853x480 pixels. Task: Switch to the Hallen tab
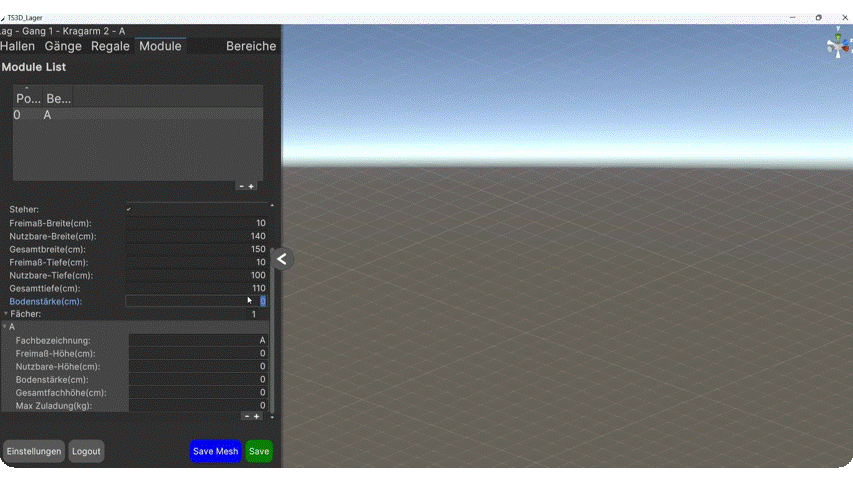18,46
